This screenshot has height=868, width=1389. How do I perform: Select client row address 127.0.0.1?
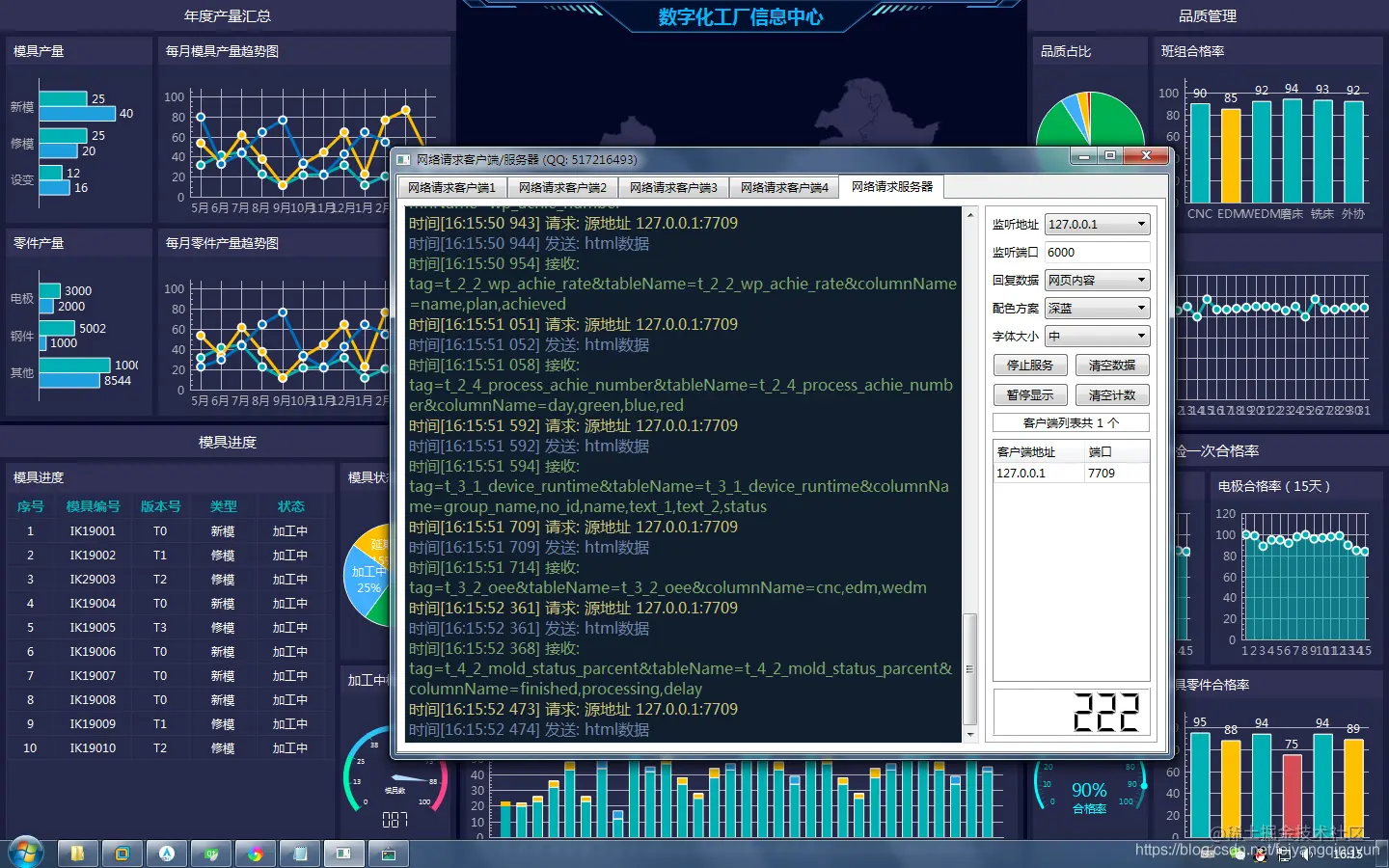[1039, 473]
